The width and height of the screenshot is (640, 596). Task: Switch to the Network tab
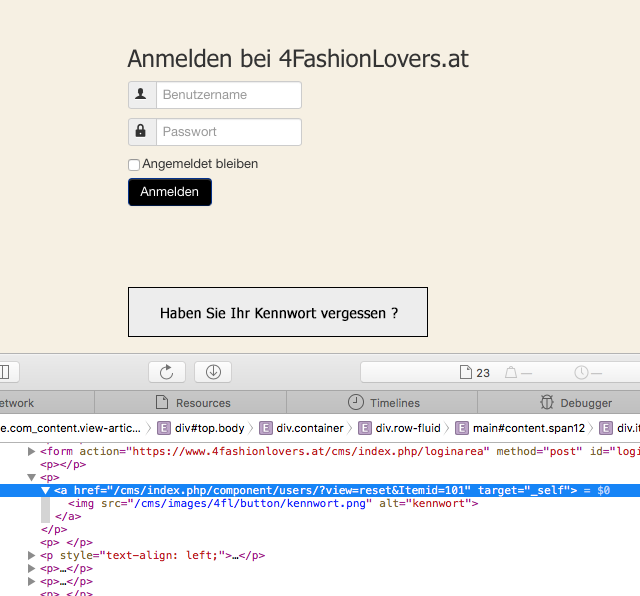point(47,403)
